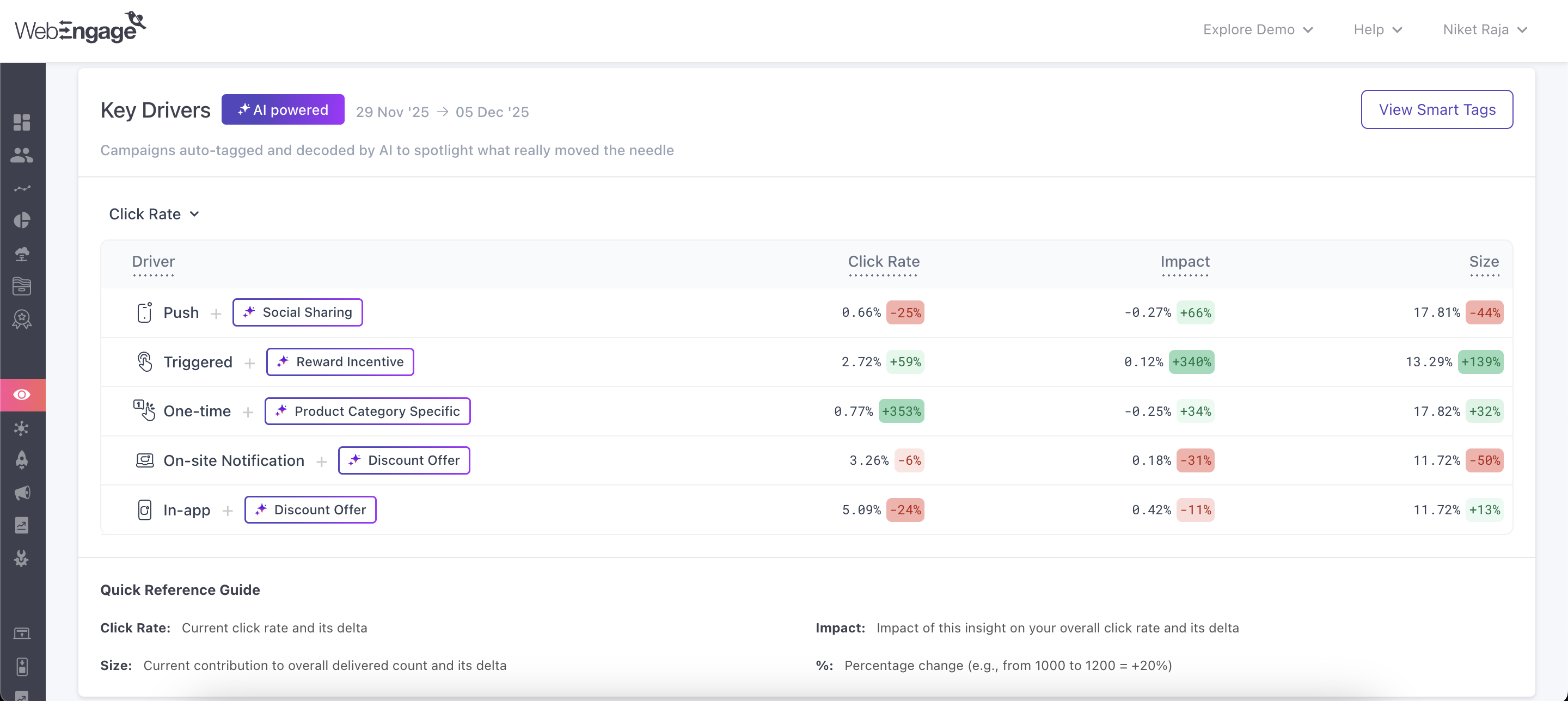Click the cloud data icon in sidebar

point(22,254)
